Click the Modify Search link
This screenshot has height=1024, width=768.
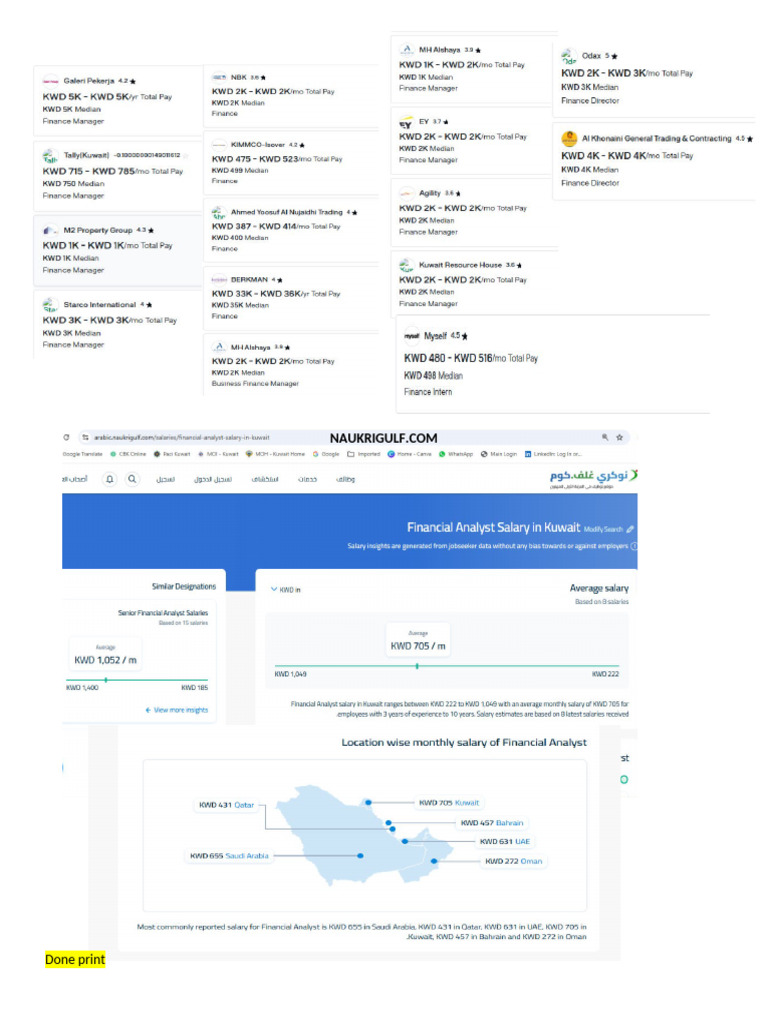click(x=603, y=530)
